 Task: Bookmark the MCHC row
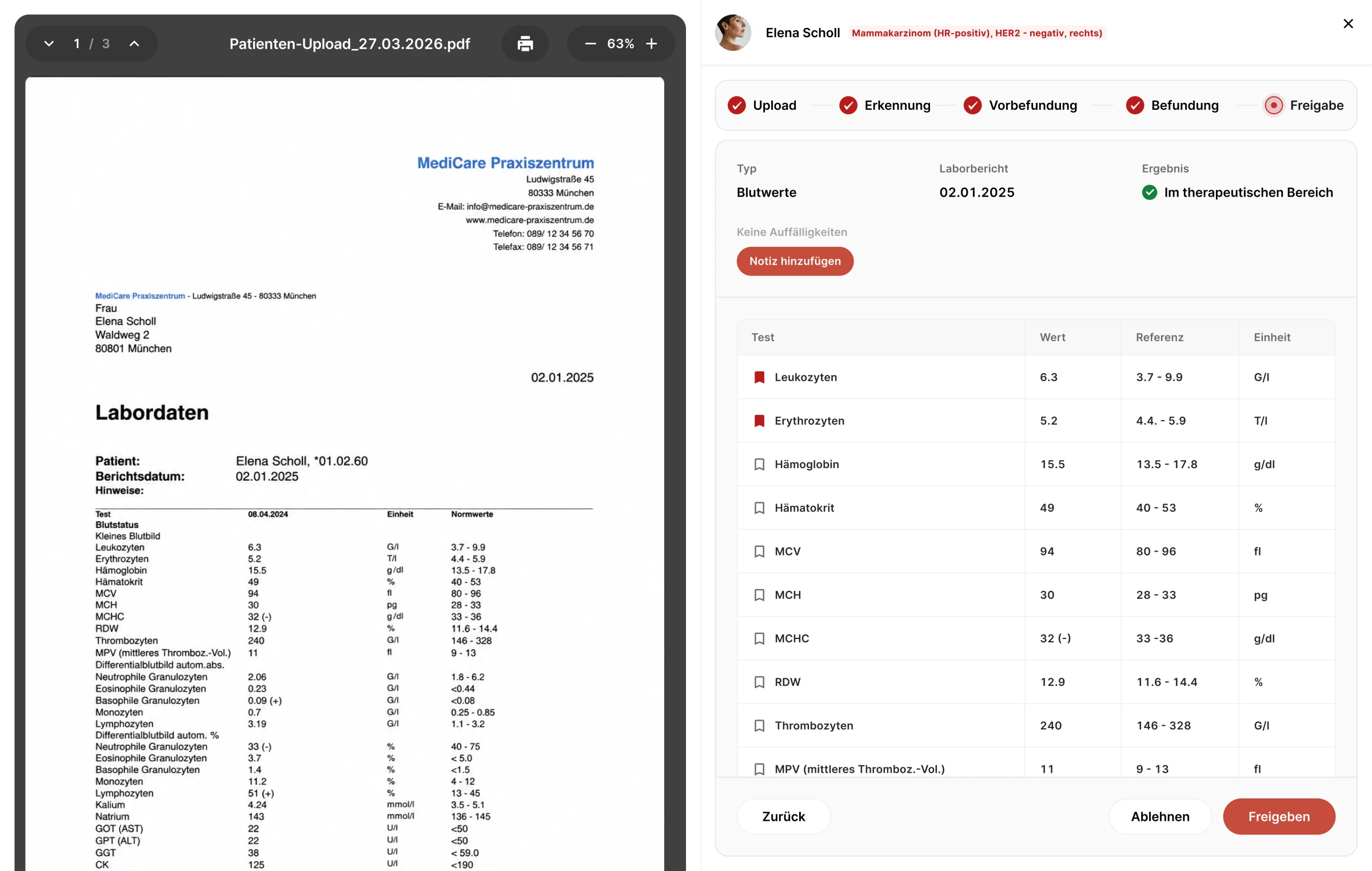point(759,638)
